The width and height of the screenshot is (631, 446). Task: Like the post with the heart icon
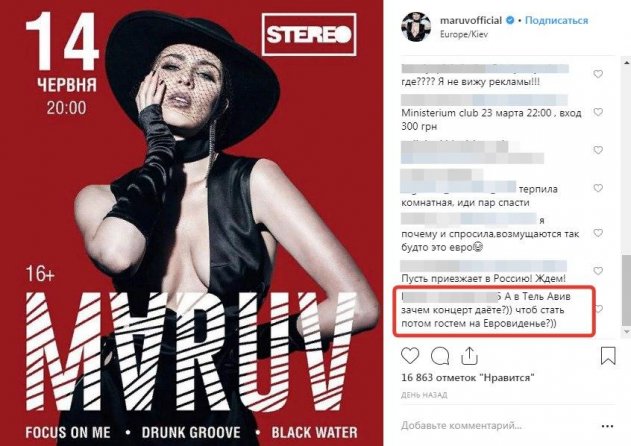[x=410, y=356]
